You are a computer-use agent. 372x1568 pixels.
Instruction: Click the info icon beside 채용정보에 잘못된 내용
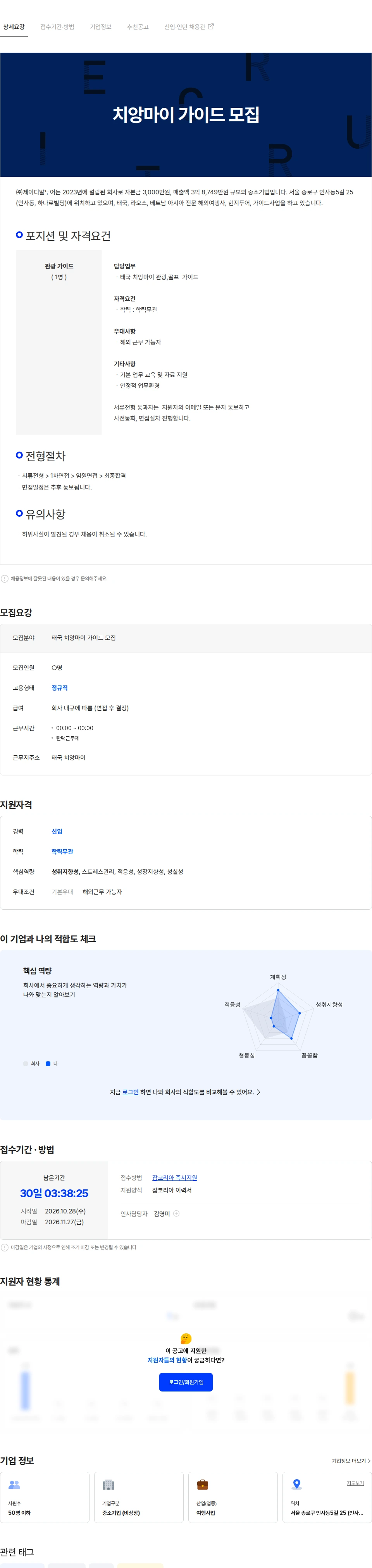point(5,578)
